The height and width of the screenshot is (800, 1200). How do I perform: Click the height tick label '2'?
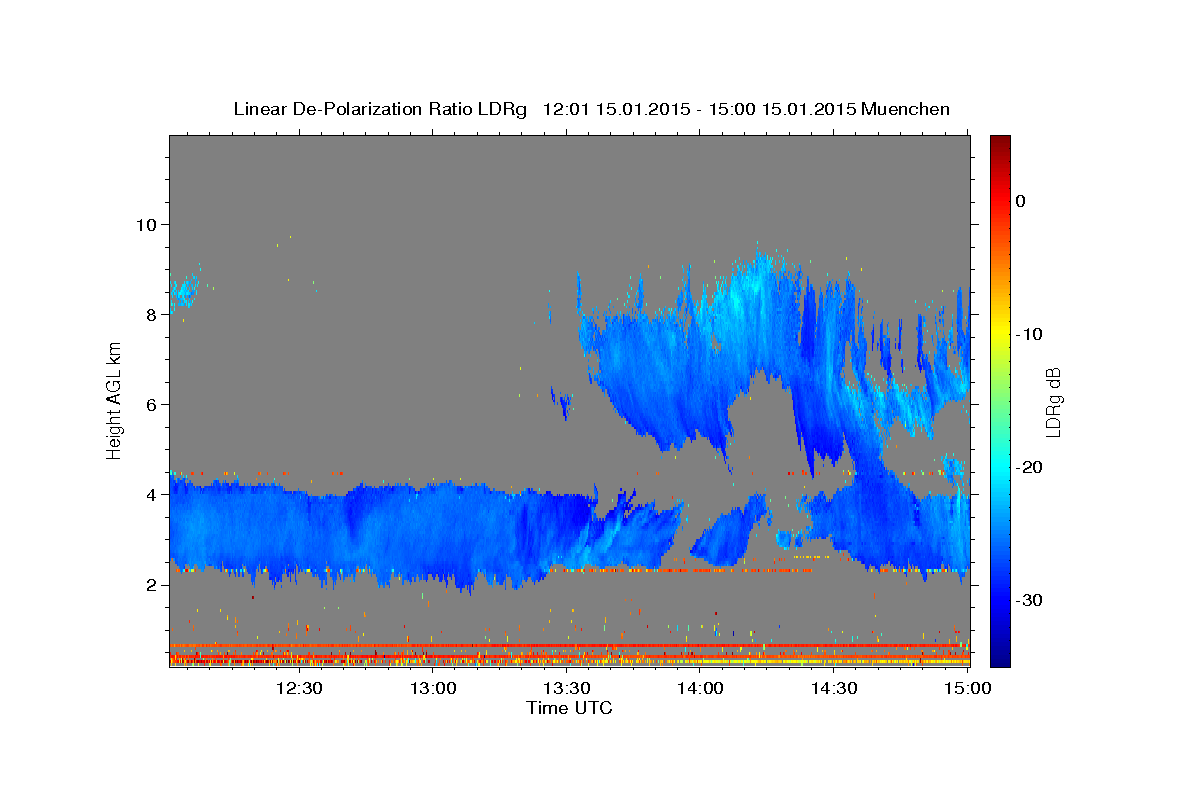(x=152, y=585)
